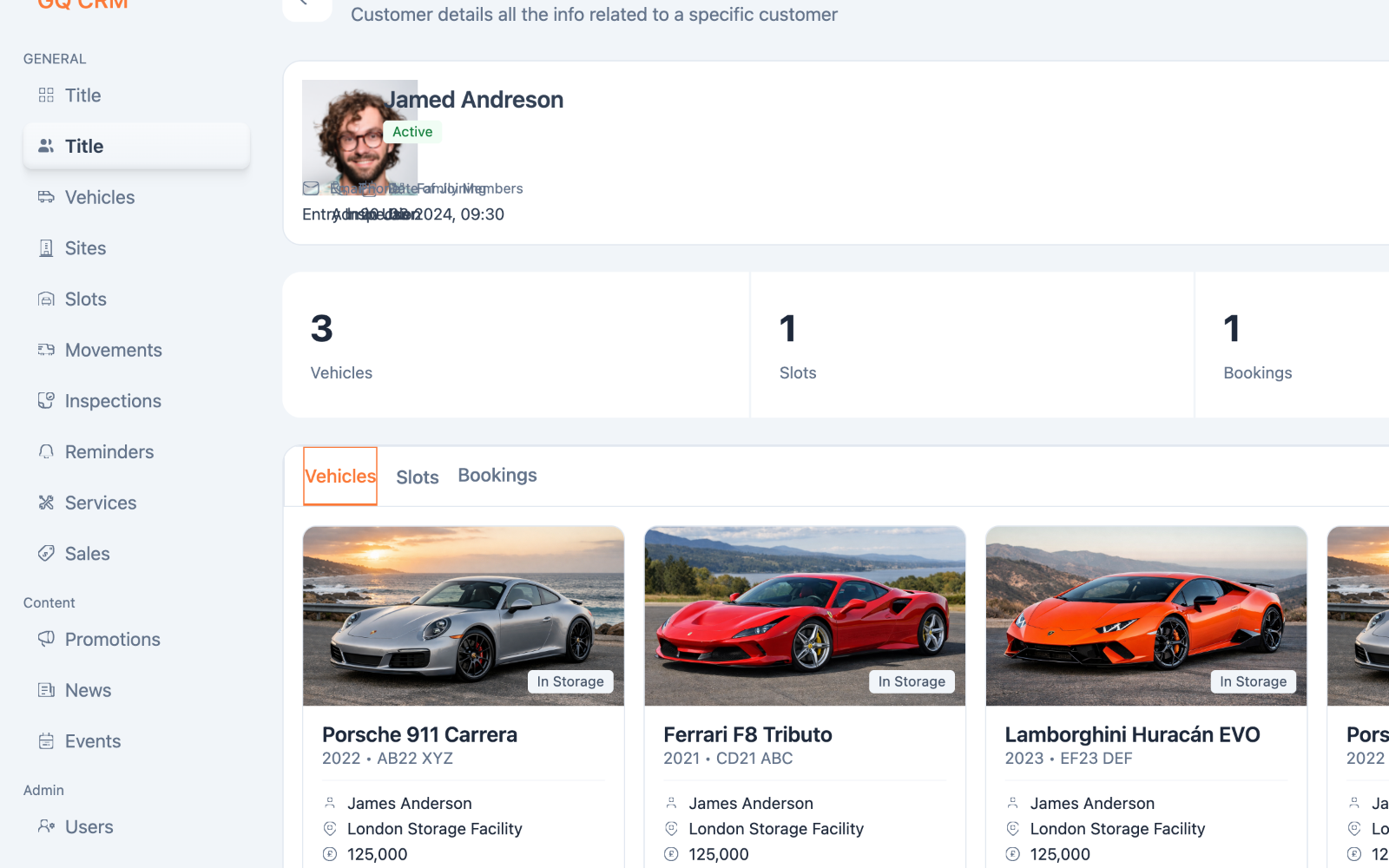Open Vehicles via its car icon in sidebar

pyautogui.click(x=46, y=197)
